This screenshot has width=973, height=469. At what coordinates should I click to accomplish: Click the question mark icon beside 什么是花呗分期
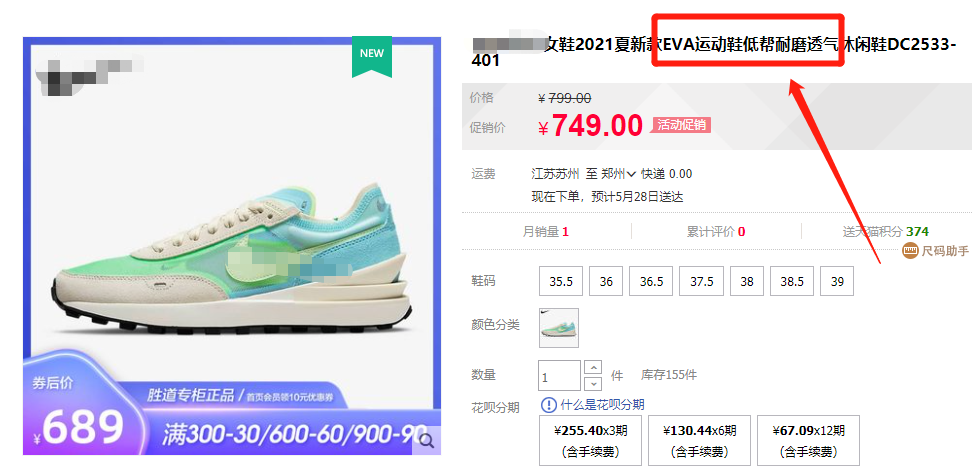click(549, 405)
